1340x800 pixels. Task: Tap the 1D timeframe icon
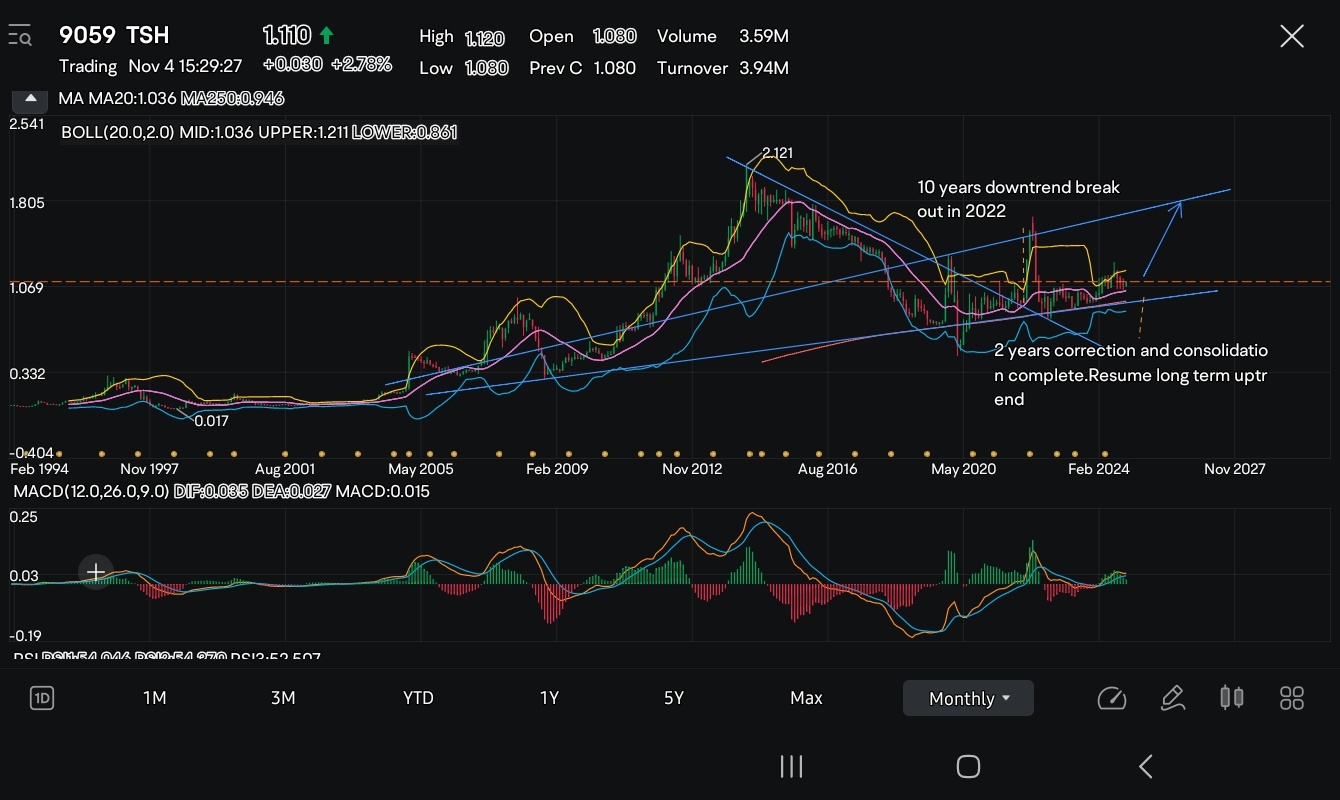[41, 698]
